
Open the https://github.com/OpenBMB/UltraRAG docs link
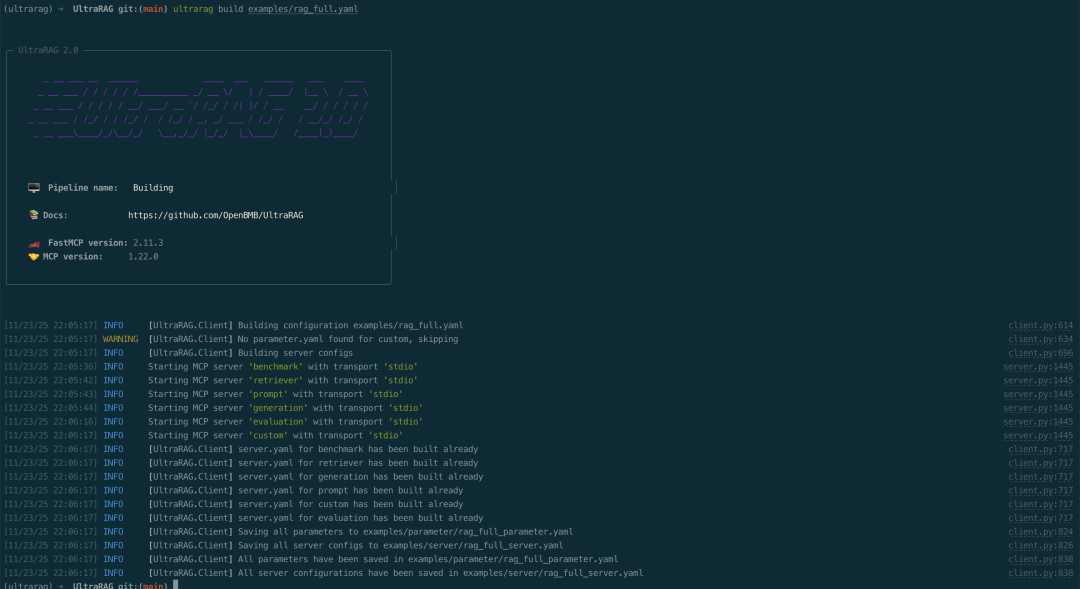216,215
